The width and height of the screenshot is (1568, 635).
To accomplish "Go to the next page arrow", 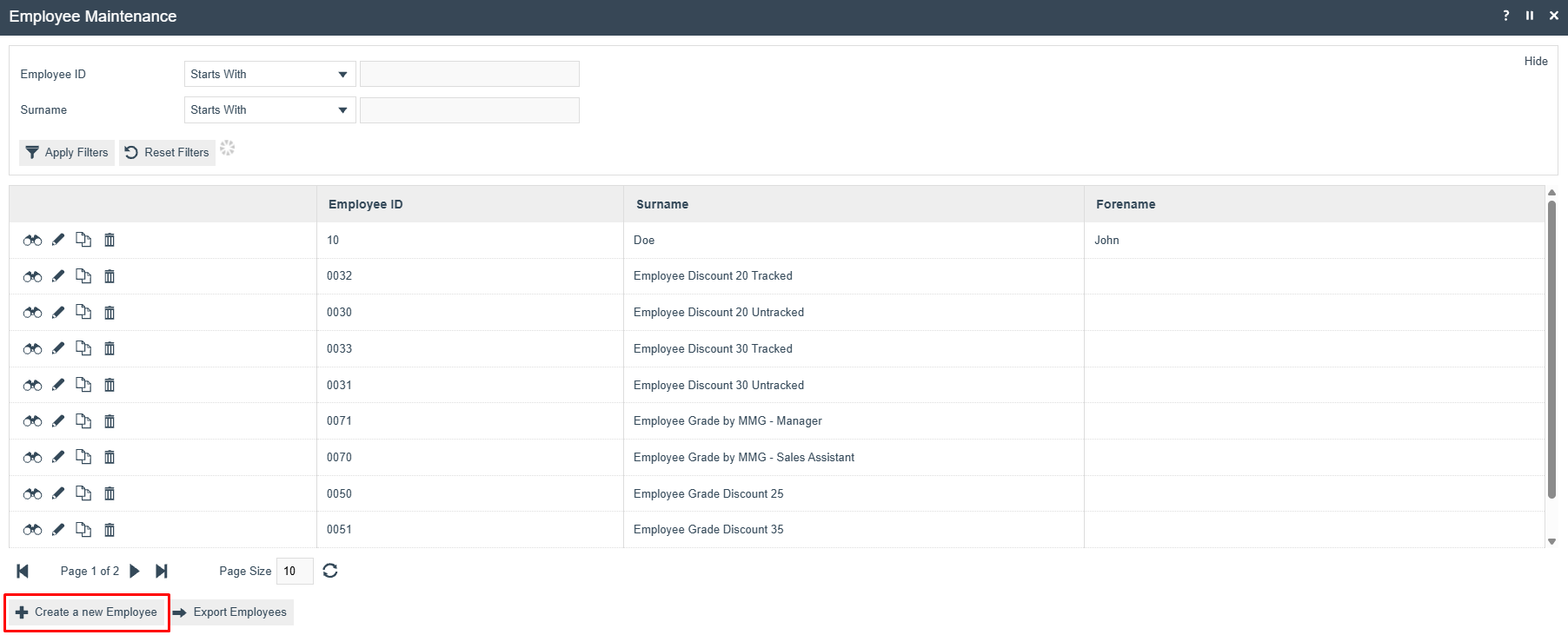I will point(135,571).
